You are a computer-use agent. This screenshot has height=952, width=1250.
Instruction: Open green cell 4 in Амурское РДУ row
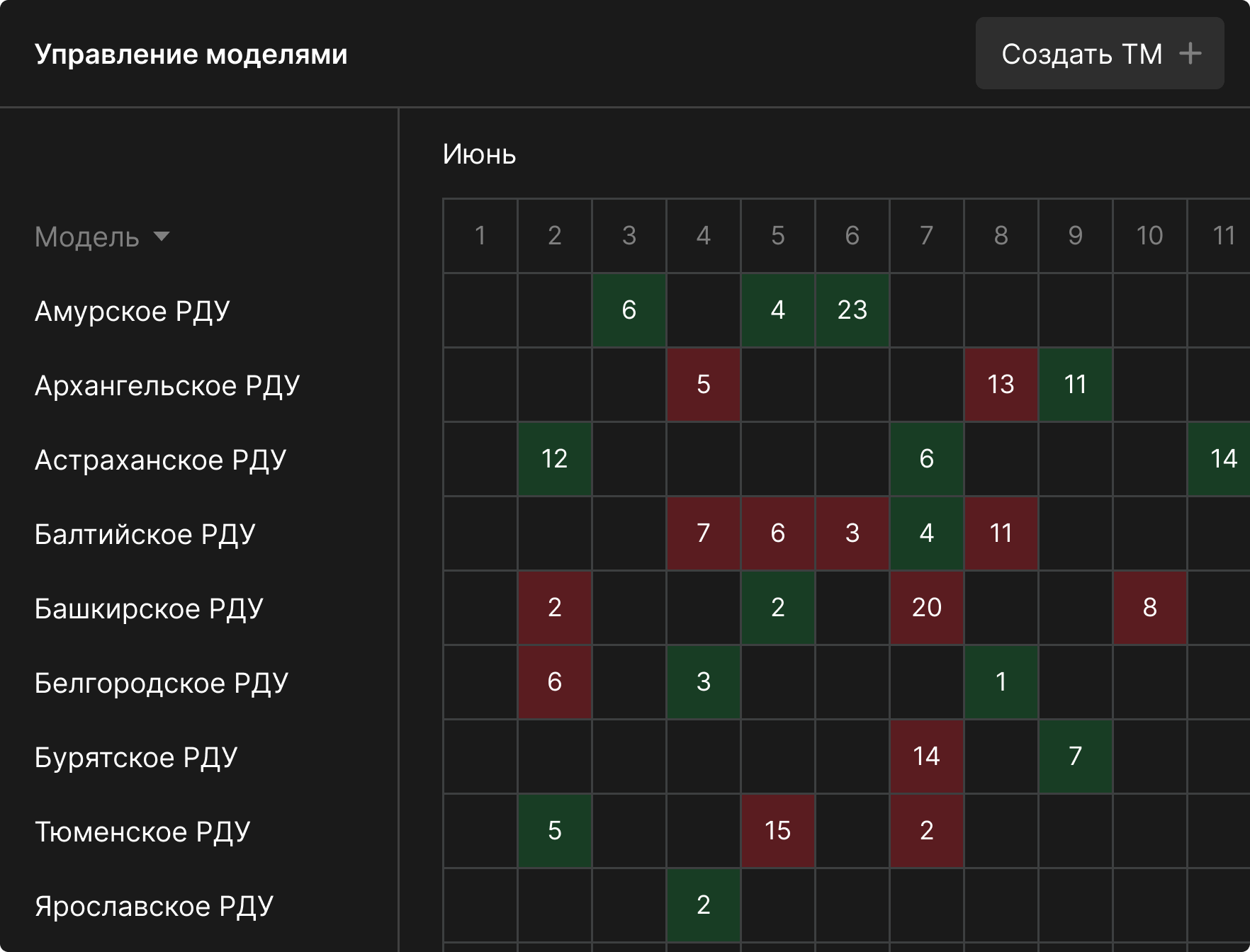pos(778,310)
